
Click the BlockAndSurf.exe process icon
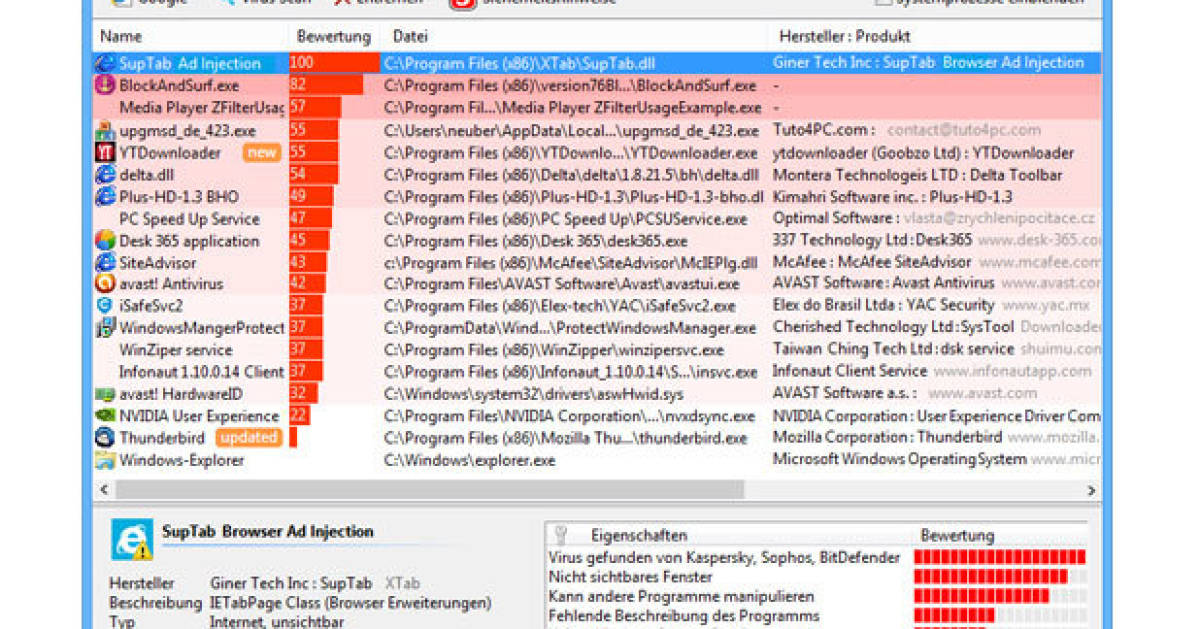(x=104, y=85)
